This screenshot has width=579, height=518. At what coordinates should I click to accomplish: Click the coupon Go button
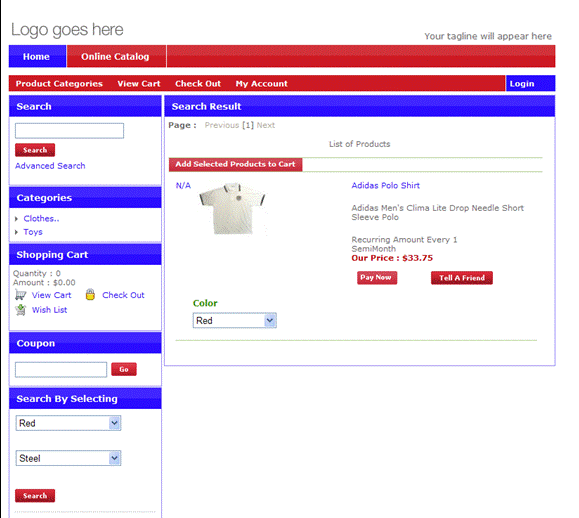[124, 369]
